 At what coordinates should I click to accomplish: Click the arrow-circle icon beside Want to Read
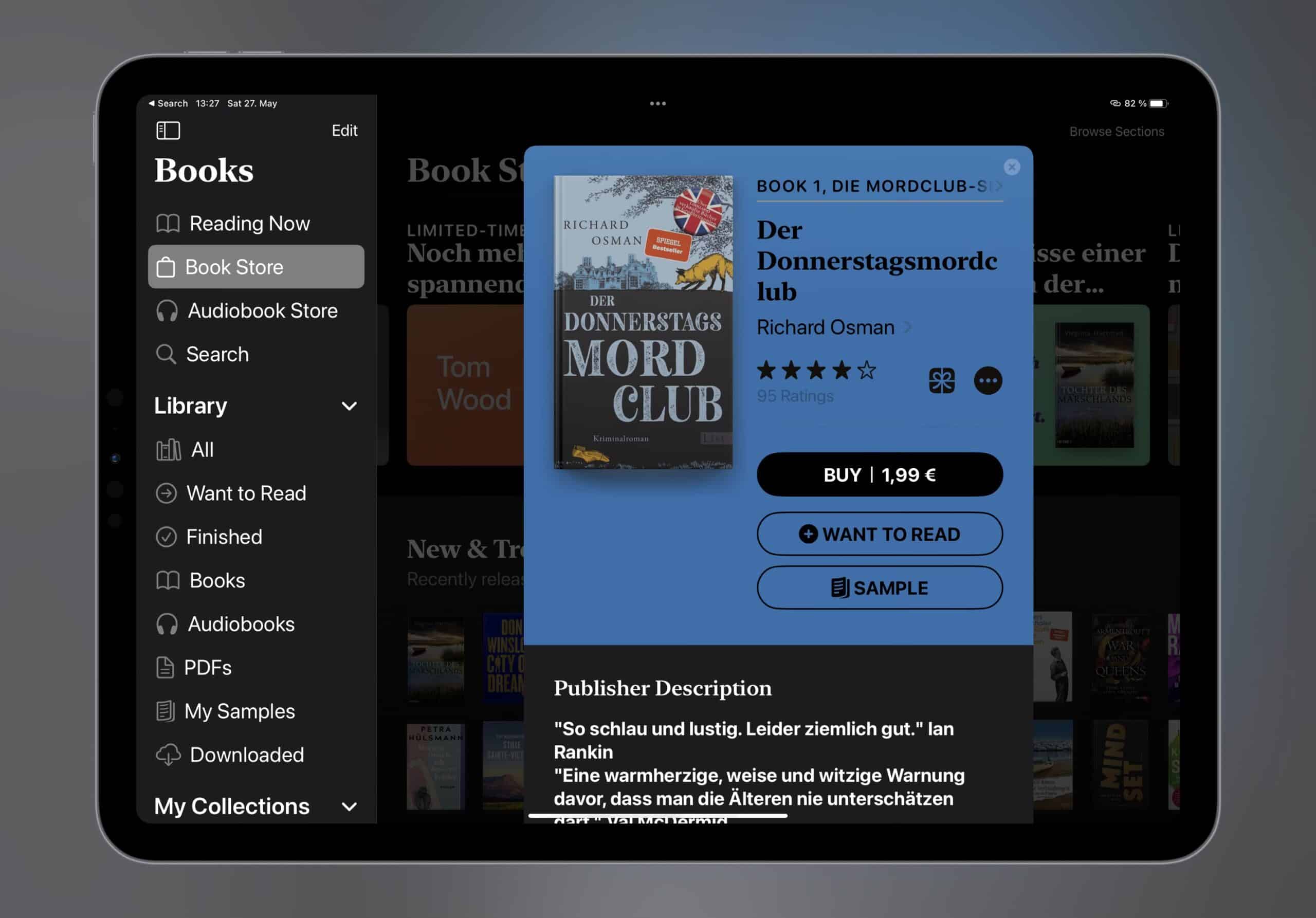pos(166,493)
